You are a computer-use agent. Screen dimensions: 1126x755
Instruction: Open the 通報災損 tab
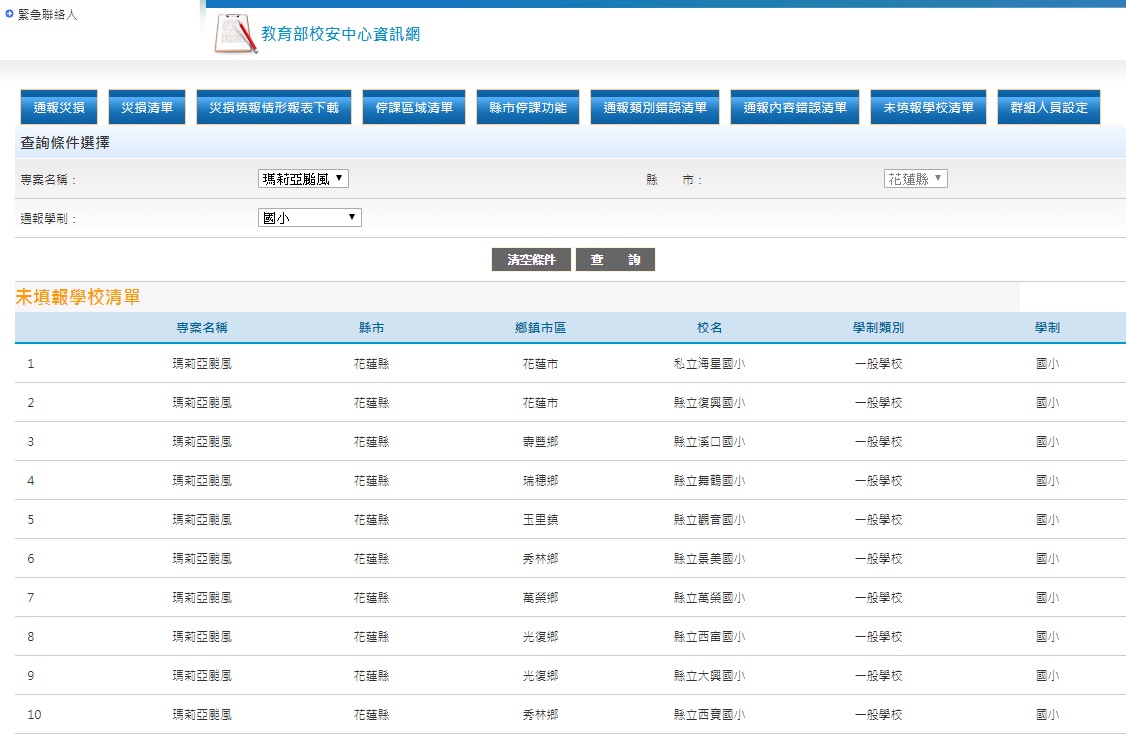pyautogui.click(x=59, y=108)
